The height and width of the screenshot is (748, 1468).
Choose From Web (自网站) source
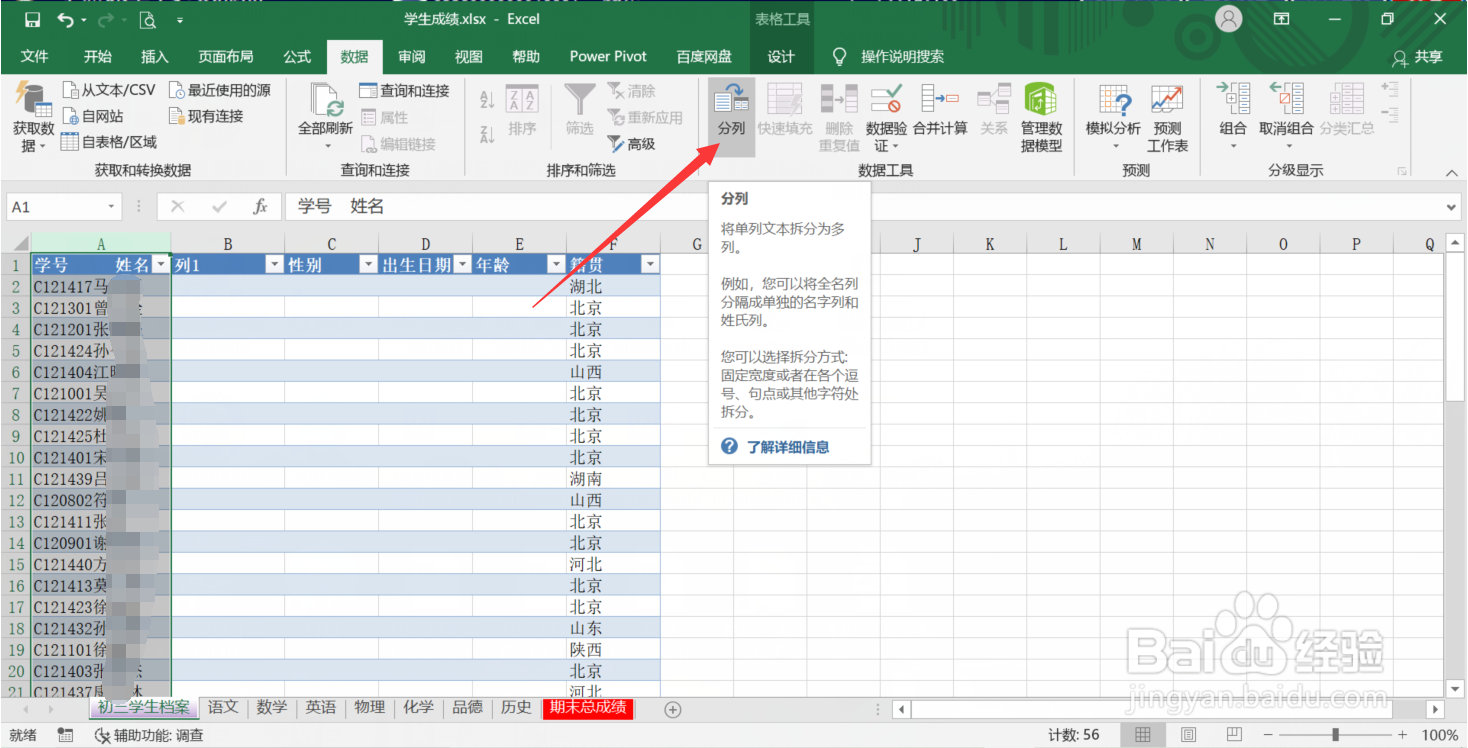click(x=93, y=116)
